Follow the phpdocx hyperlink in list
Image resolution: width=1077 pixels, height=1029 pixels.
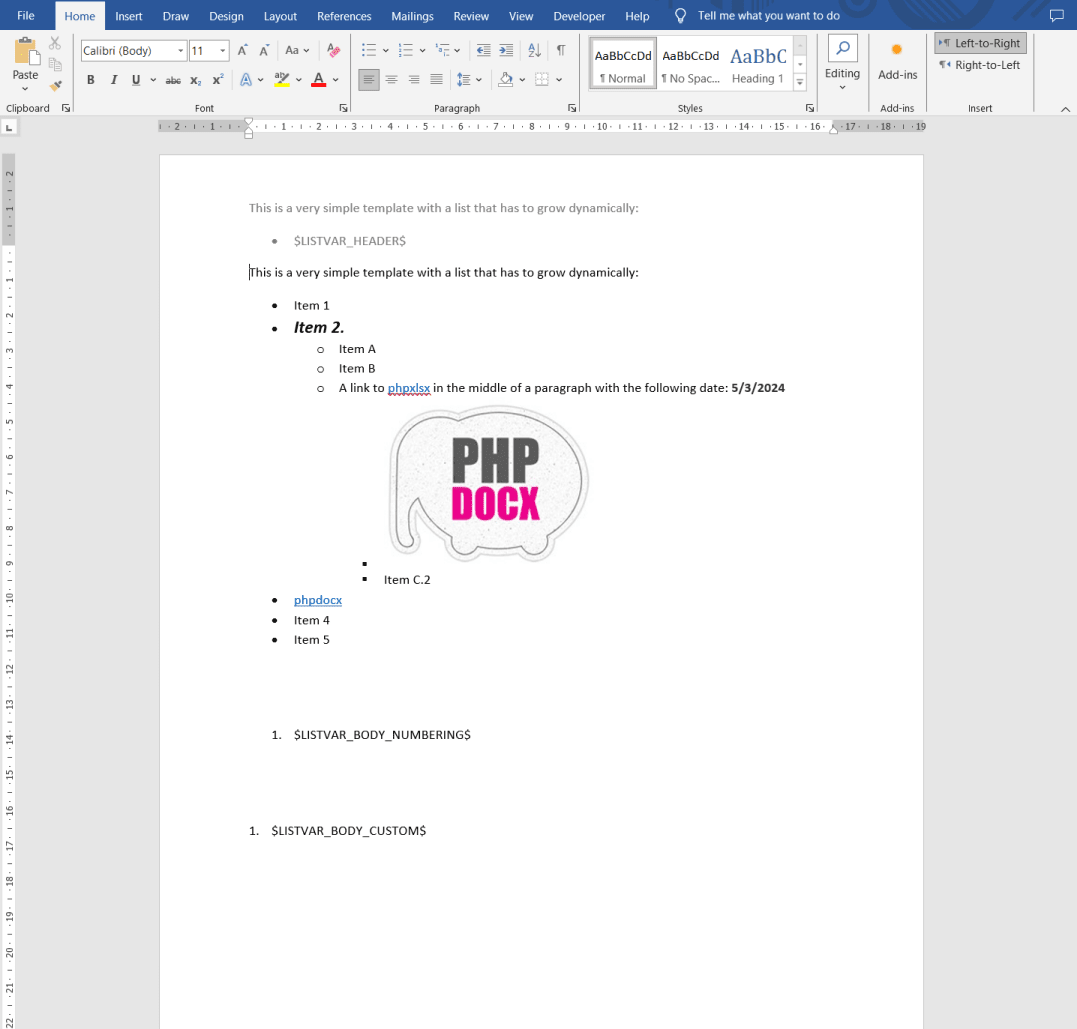[x=318, y=600]
